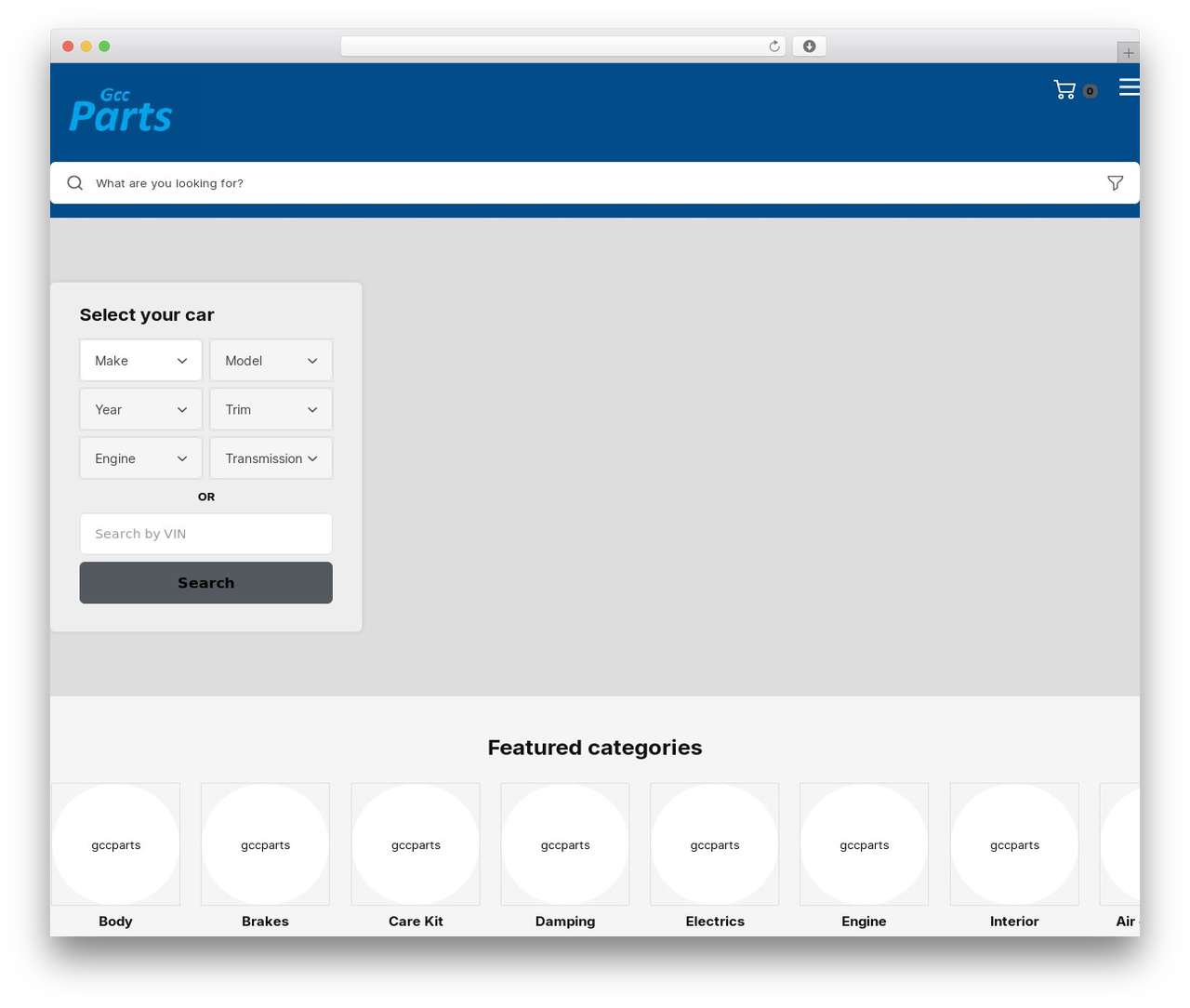This screenshot has width=1190, height=1008.
Task: Open the Brakes category thumbnail
Action: pos(265,844)
